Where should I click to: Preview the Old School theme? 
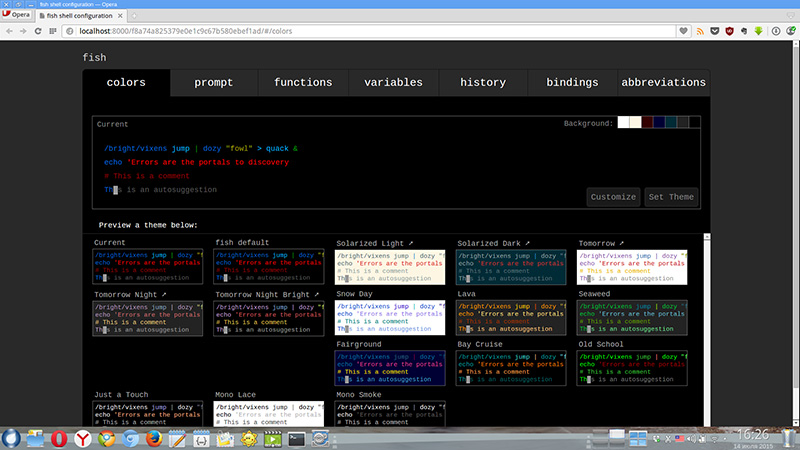click(x=632, y=368)
